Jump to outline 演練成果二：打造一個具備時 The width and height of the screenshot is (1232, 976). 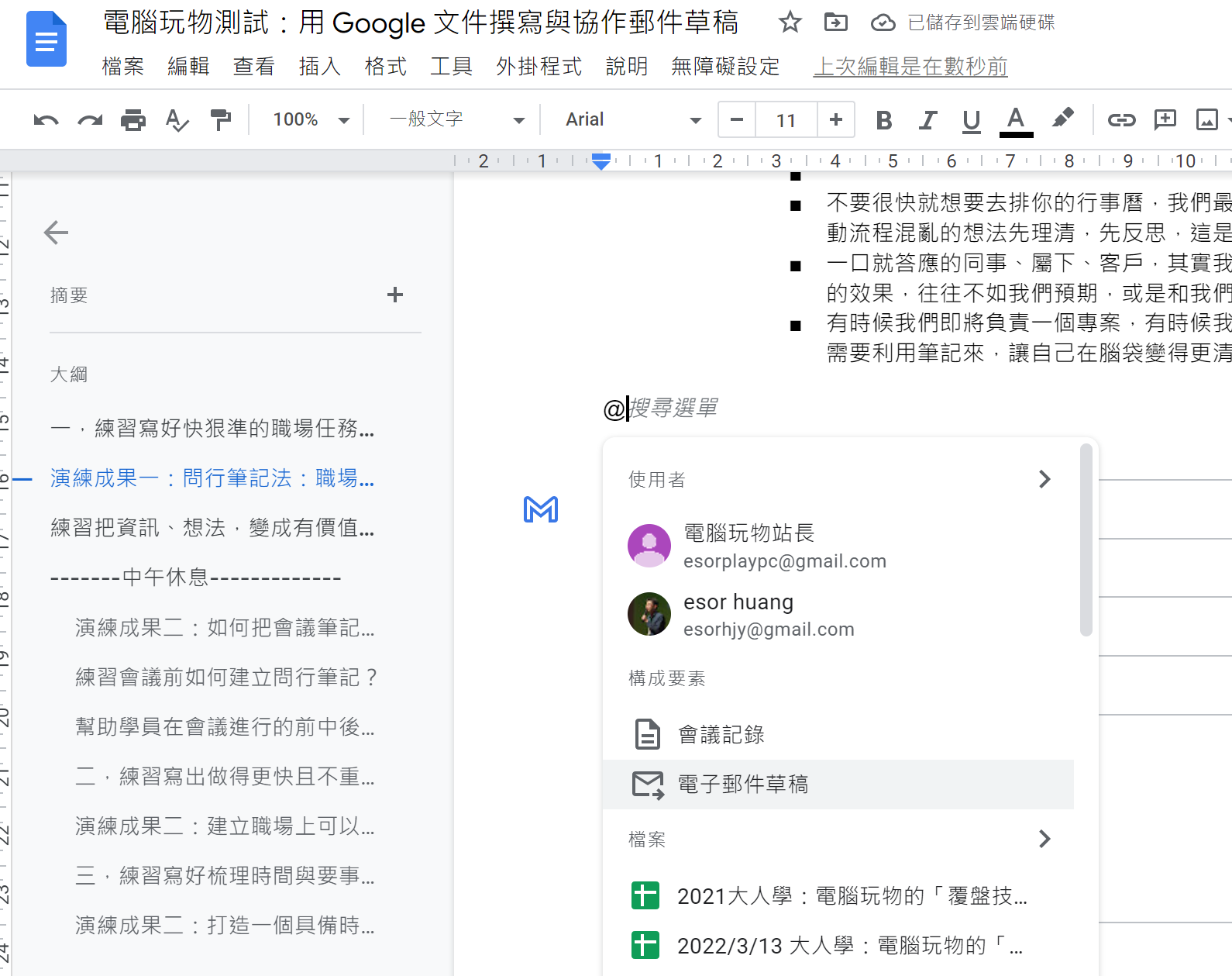(x=225, y=925)
